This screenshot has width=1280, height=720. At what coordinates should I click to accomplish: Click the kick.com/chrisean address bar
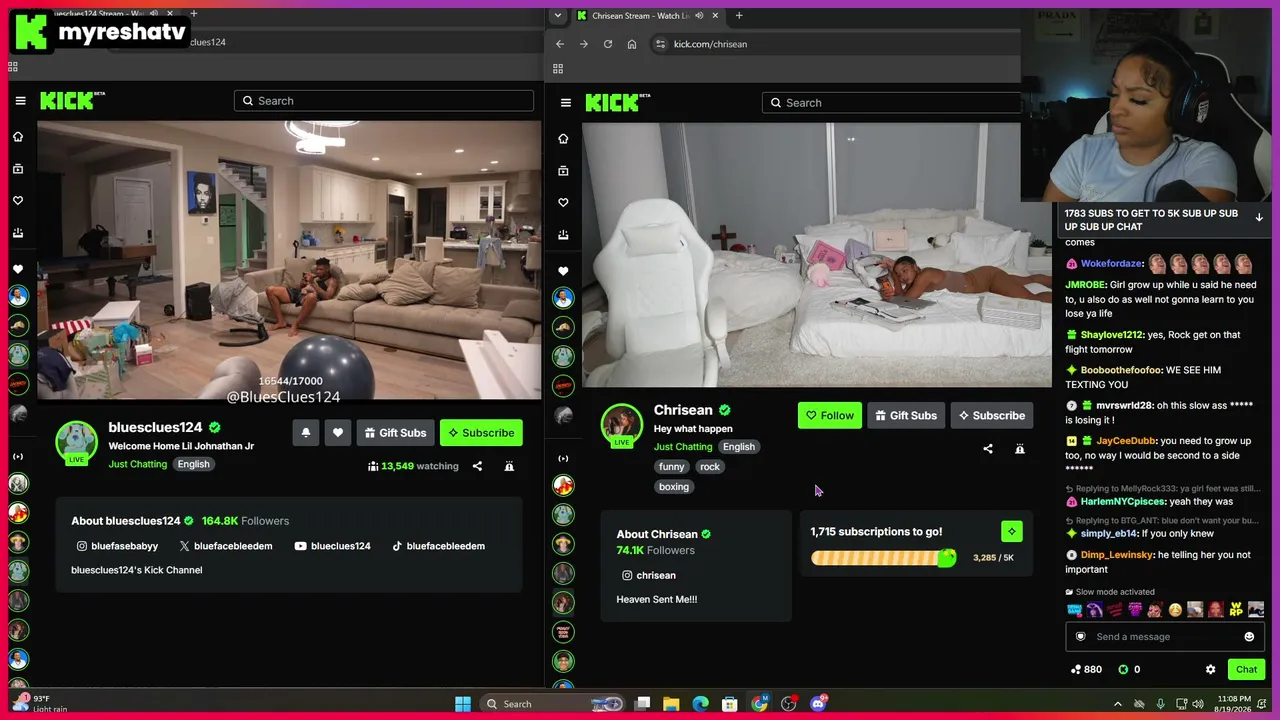834,44
